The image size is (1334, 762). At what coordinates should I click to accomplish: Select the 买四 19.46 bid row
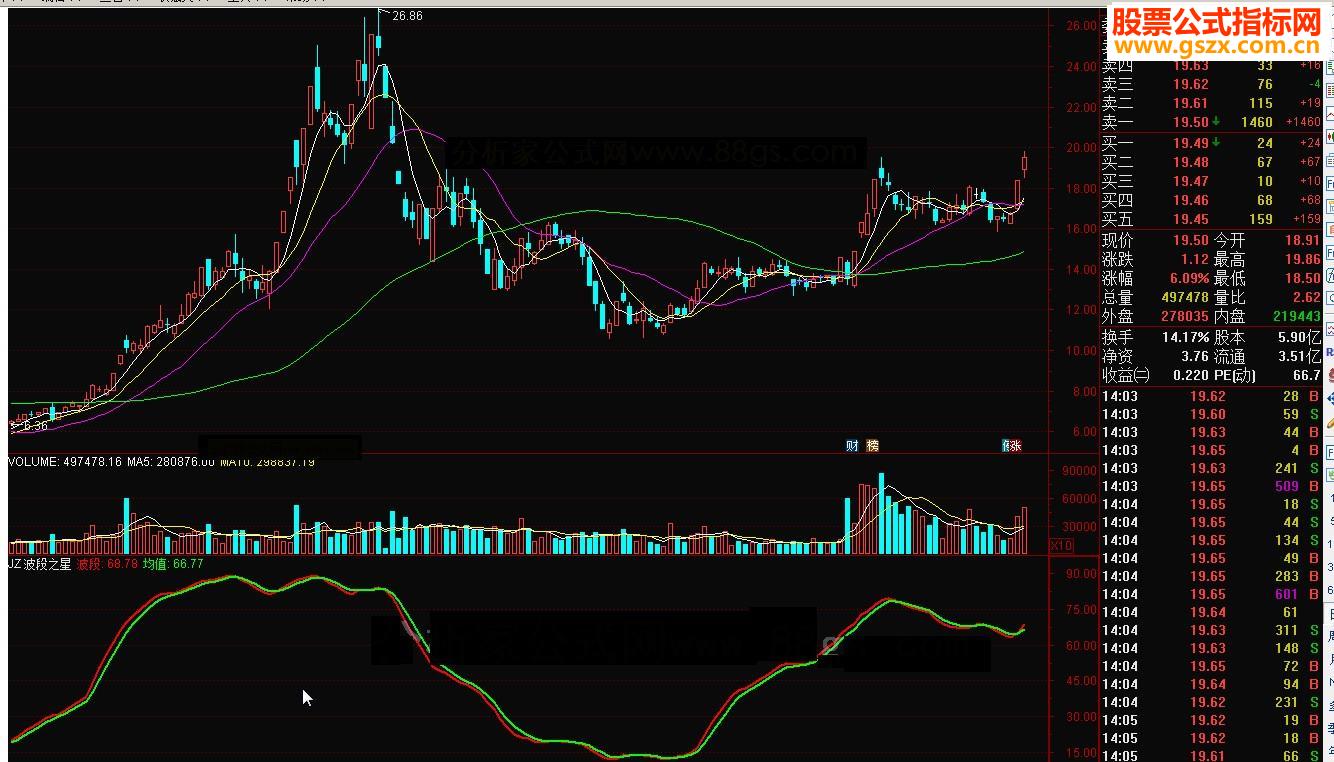coord(1210,200)
